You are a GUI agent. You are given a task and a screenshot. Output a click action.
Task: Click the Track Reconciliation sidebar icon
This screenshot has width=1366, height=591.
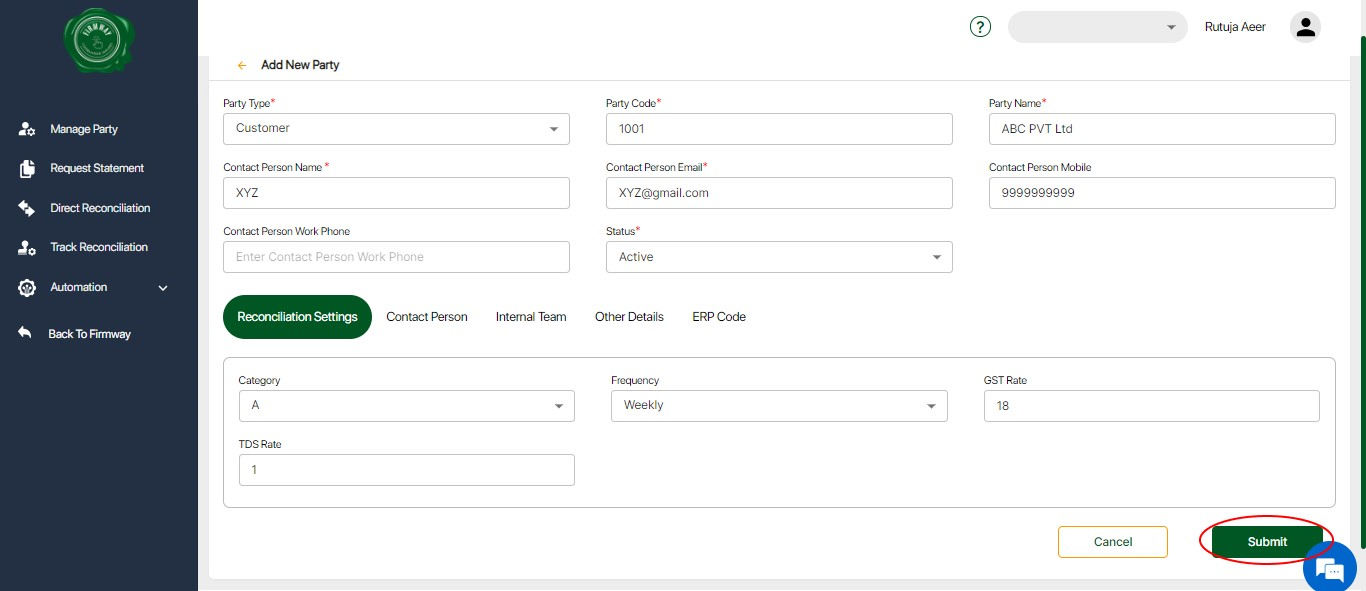click(28, 248)
